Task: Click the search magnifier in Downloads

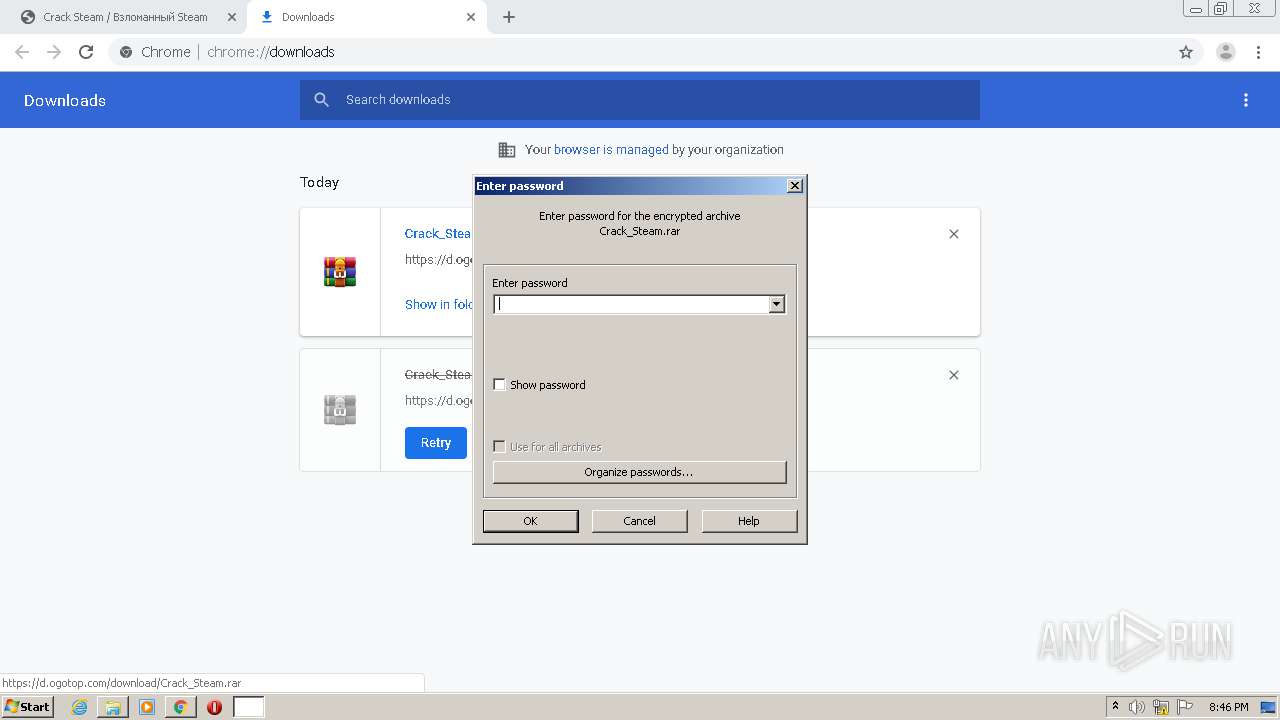Action: pos(321,100)
